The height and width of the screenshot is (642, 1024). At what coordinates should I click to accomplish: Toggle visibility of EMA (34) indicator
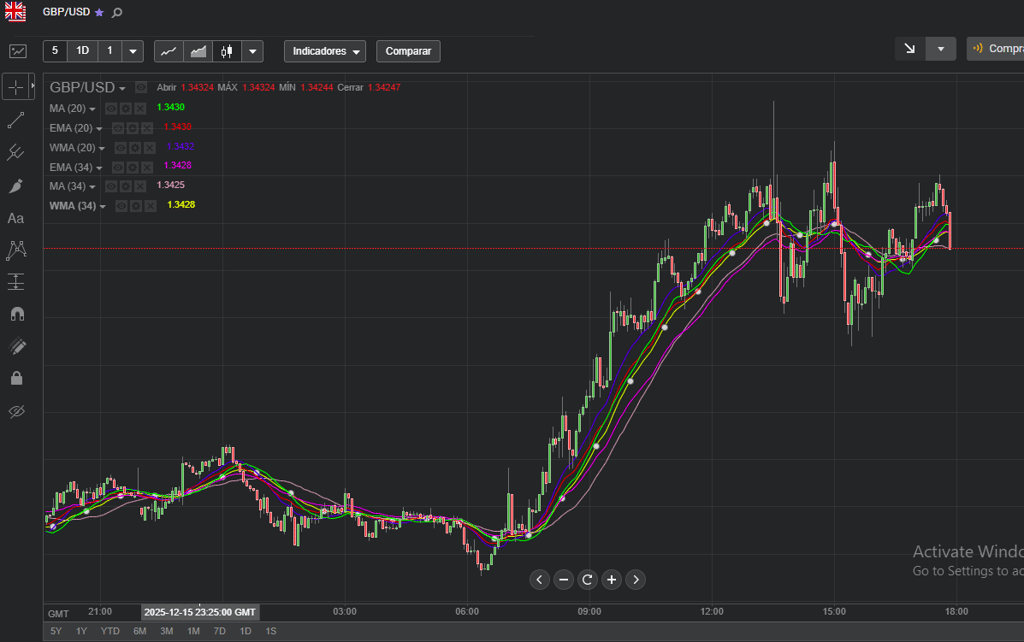tap(118, 168)
